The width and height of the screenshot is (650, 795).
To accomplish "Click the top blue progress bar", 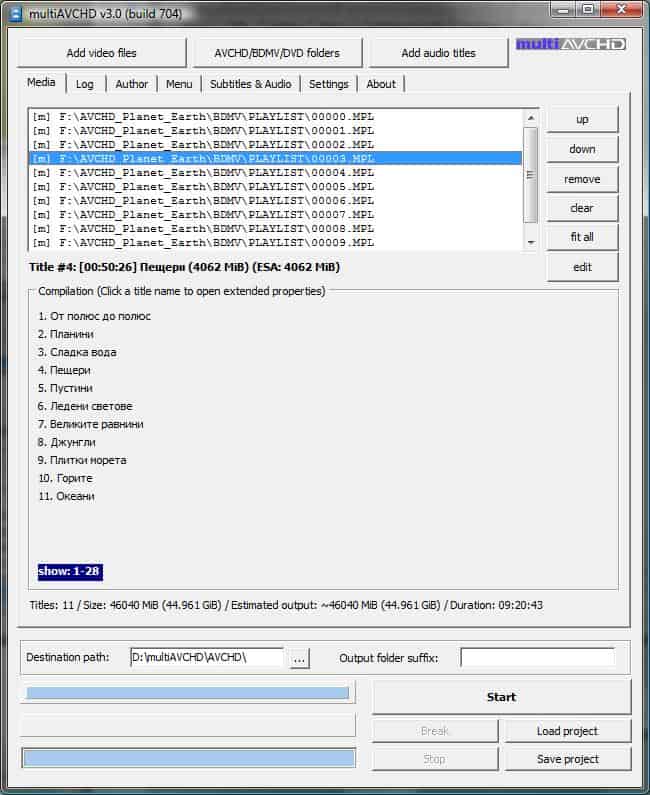I will (x=188, y=693).
